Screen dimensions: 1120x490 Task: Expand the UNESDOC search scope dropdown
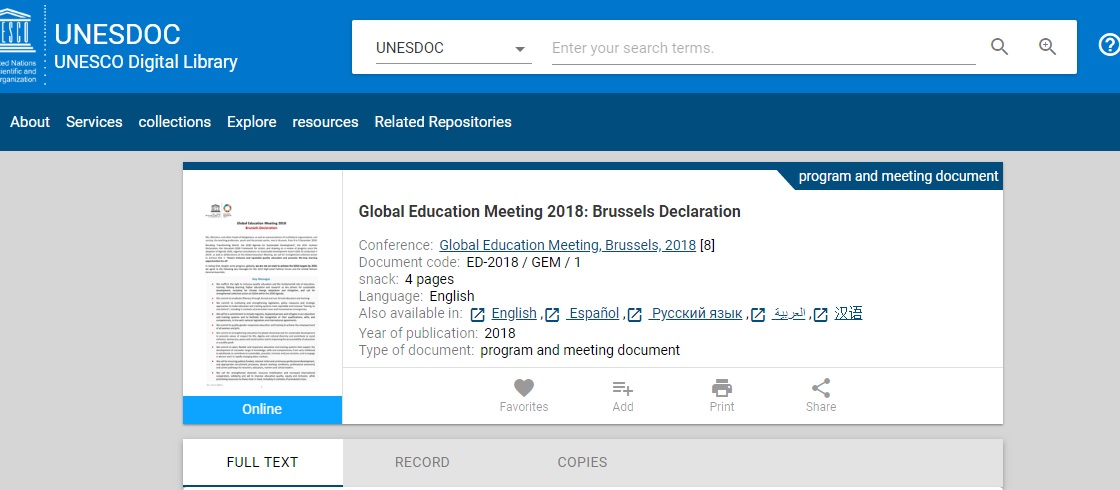454,49
